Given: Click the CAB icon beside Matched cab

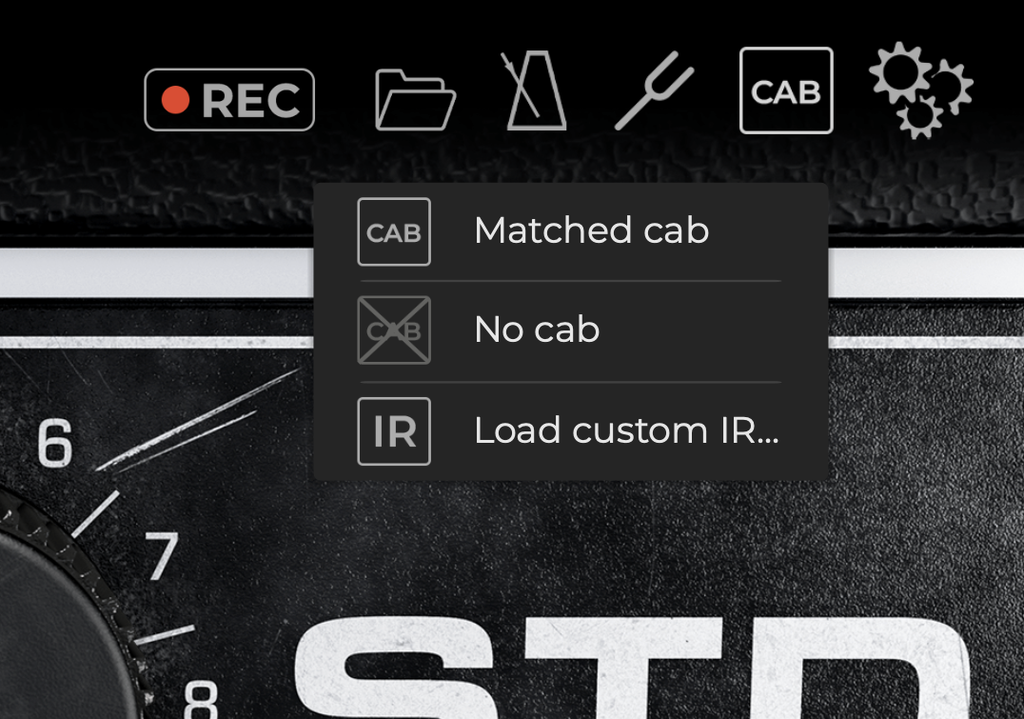Looking at the screenshot, I should tap(394, 232).
